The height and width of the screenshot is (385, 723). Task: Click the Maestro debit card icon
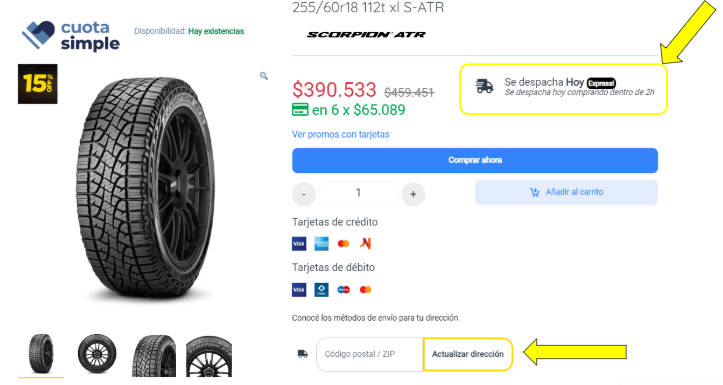point(344,290)
